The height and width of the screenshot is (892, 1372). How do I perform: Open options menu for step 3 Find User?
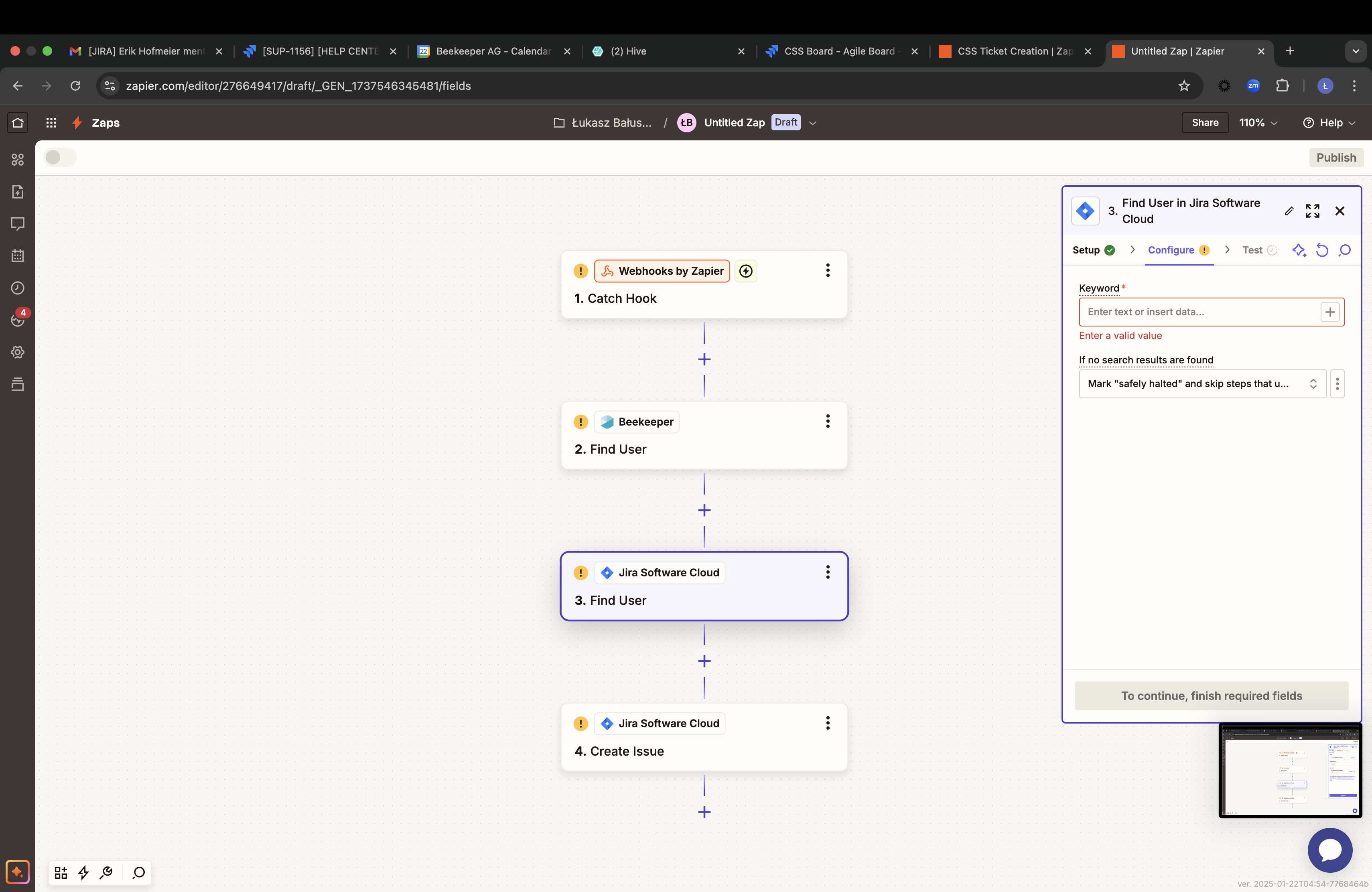tap(827, 572)
